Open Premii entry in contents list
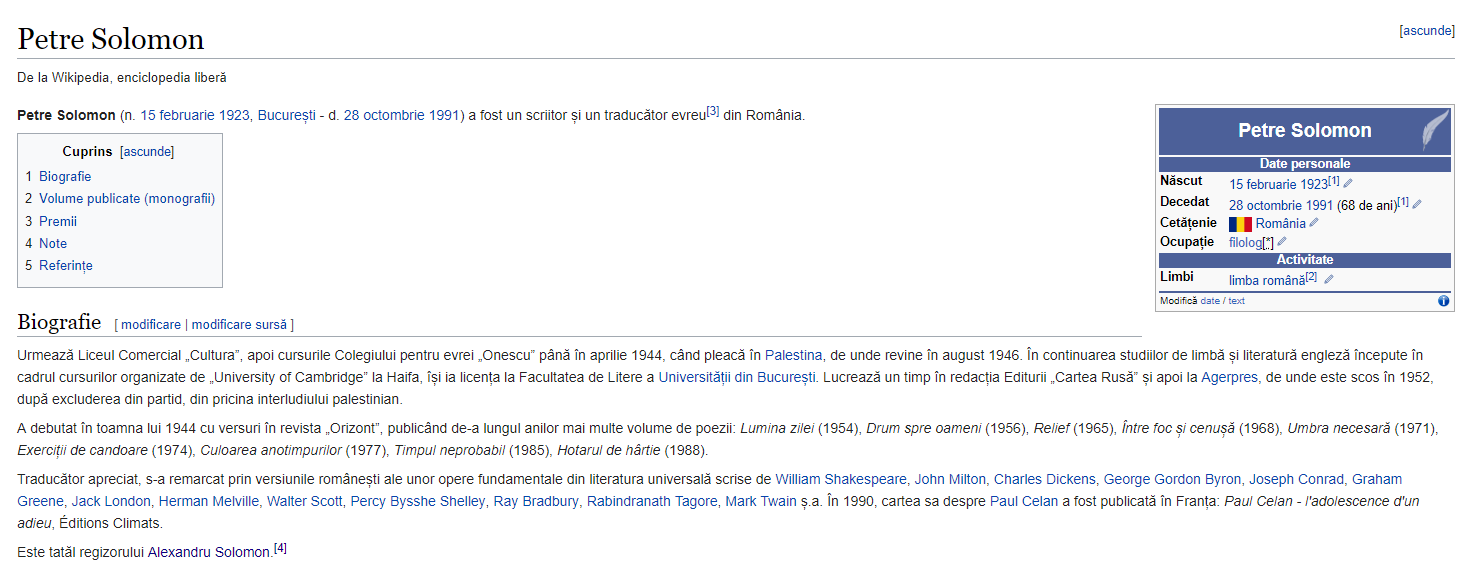Image resolution: width=1464 pixels, height=573 pixels. point(58,221)
